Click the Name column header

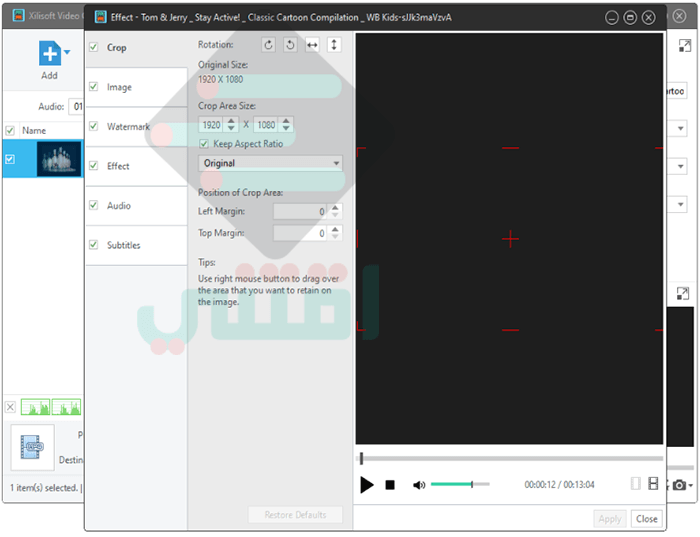pyautogui.click(x=34, y=130)
